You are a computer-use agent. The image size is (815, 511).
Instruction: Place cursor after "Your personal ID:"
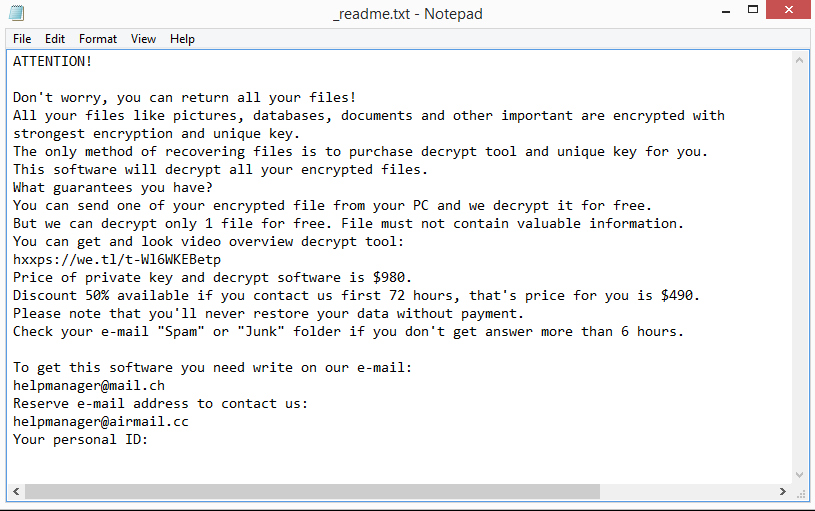pos(150,440)
